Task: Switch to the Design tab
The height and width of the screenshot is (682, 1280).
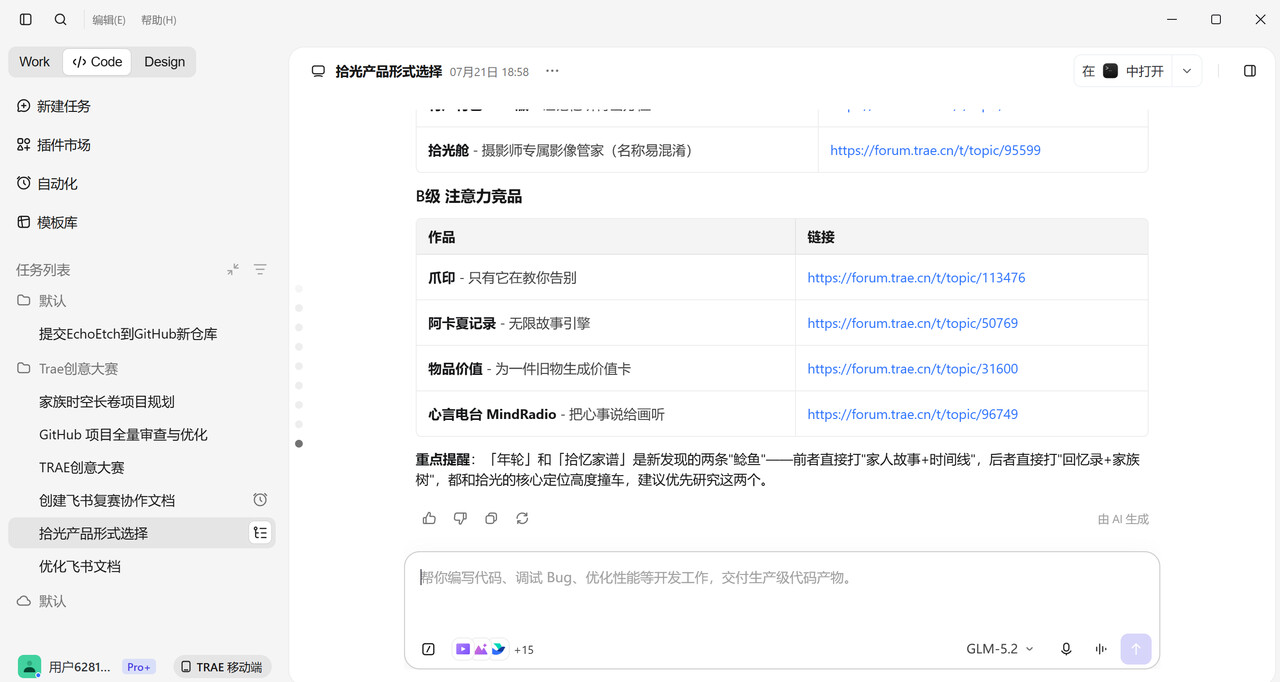Action: pos(164,62)
